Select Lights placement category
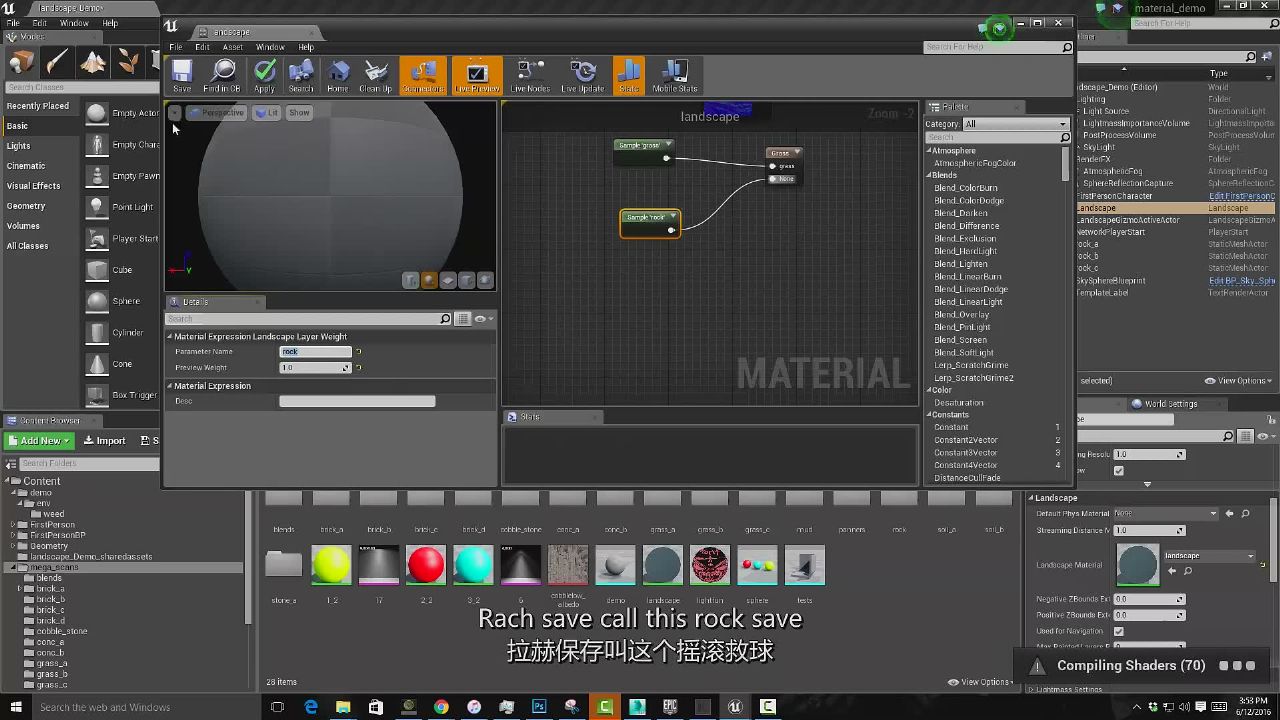This screenshot has height=720, width=1280. (19, 146)
